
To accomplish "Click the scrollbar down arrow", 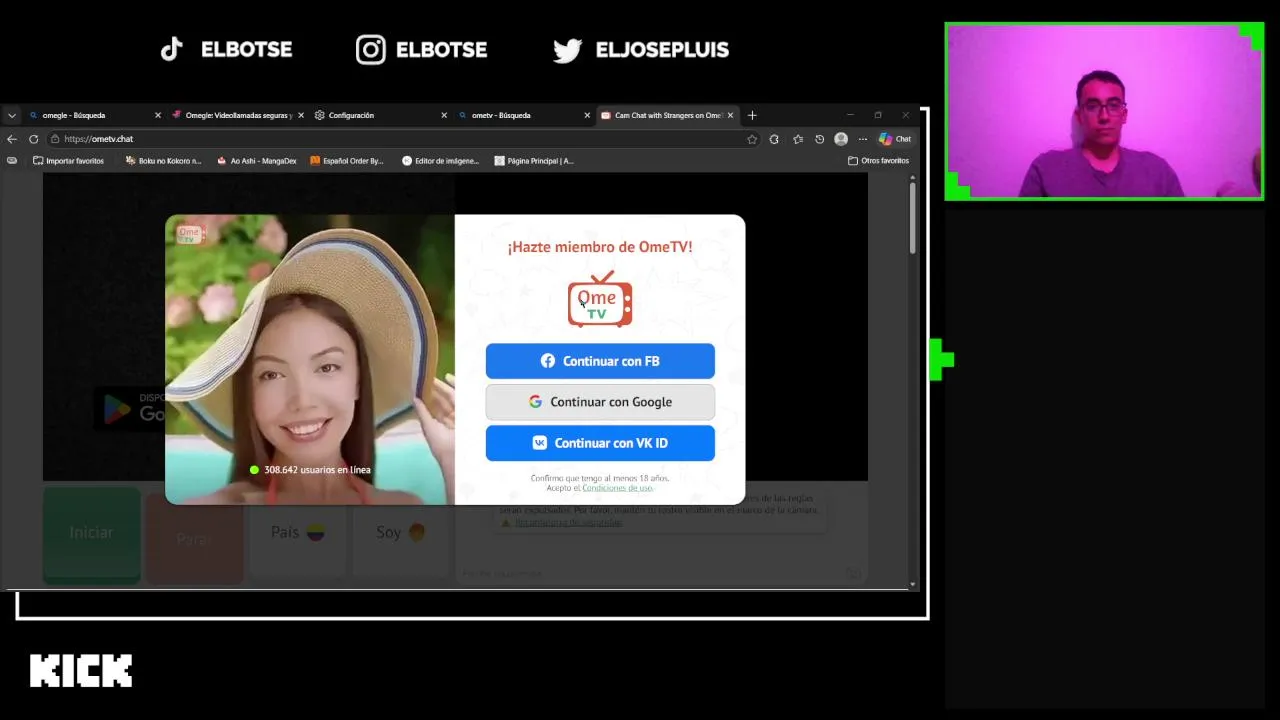I will [912, 584].
